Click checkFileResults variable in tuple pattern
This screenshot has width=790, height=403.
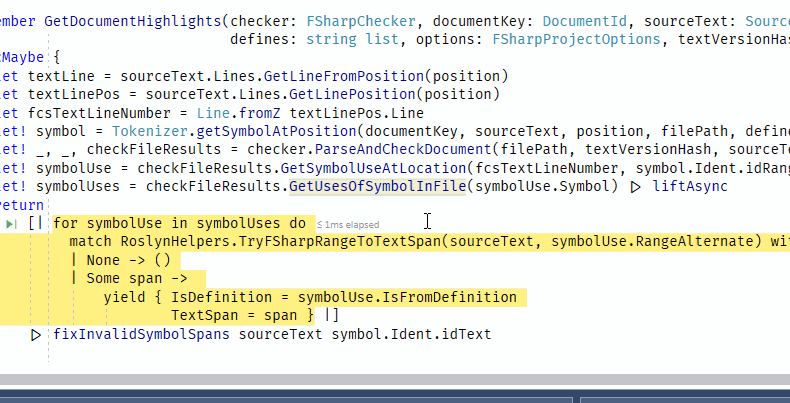tap(154, 150)
